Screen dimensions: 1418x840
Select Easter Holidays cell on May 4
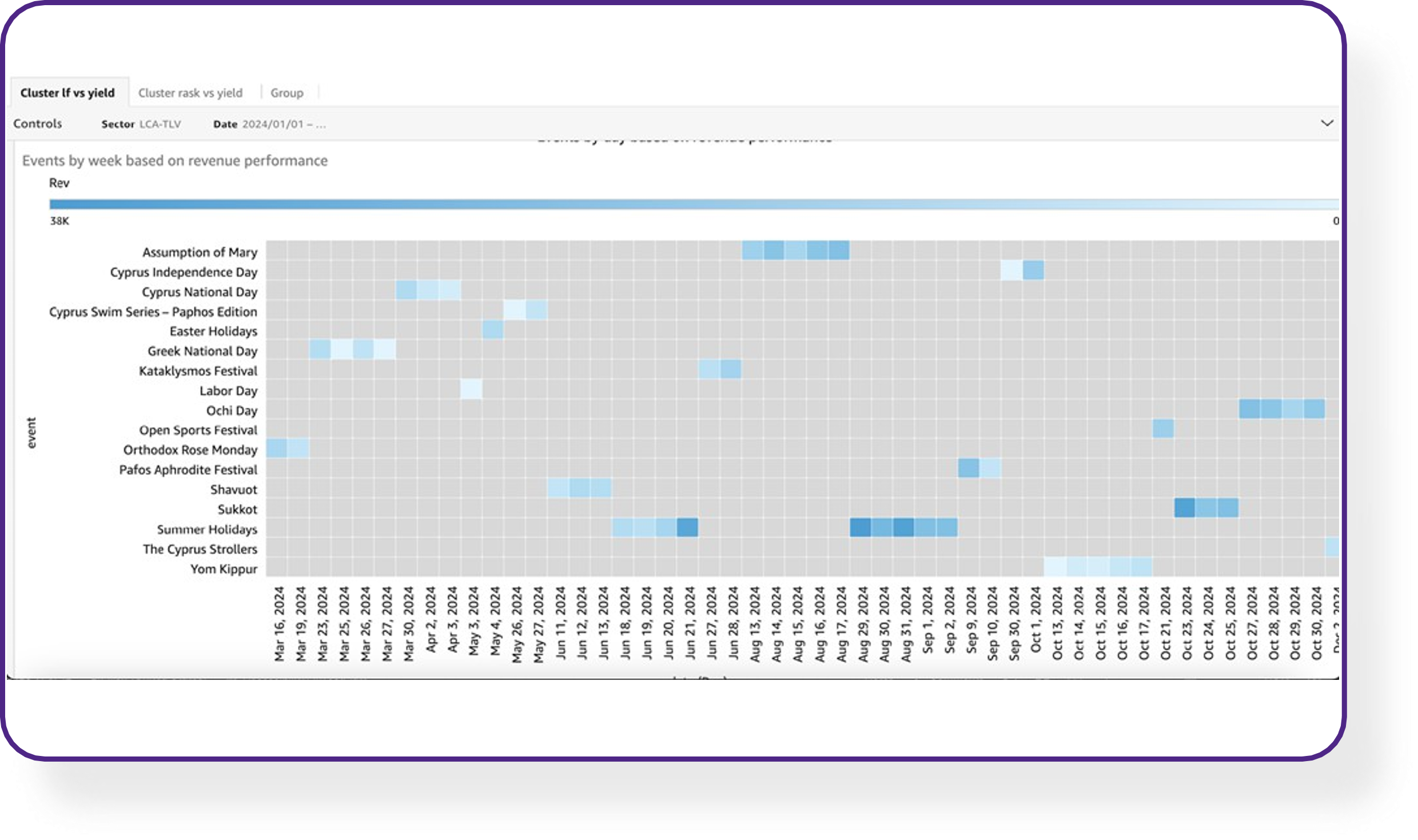[493, 330]
